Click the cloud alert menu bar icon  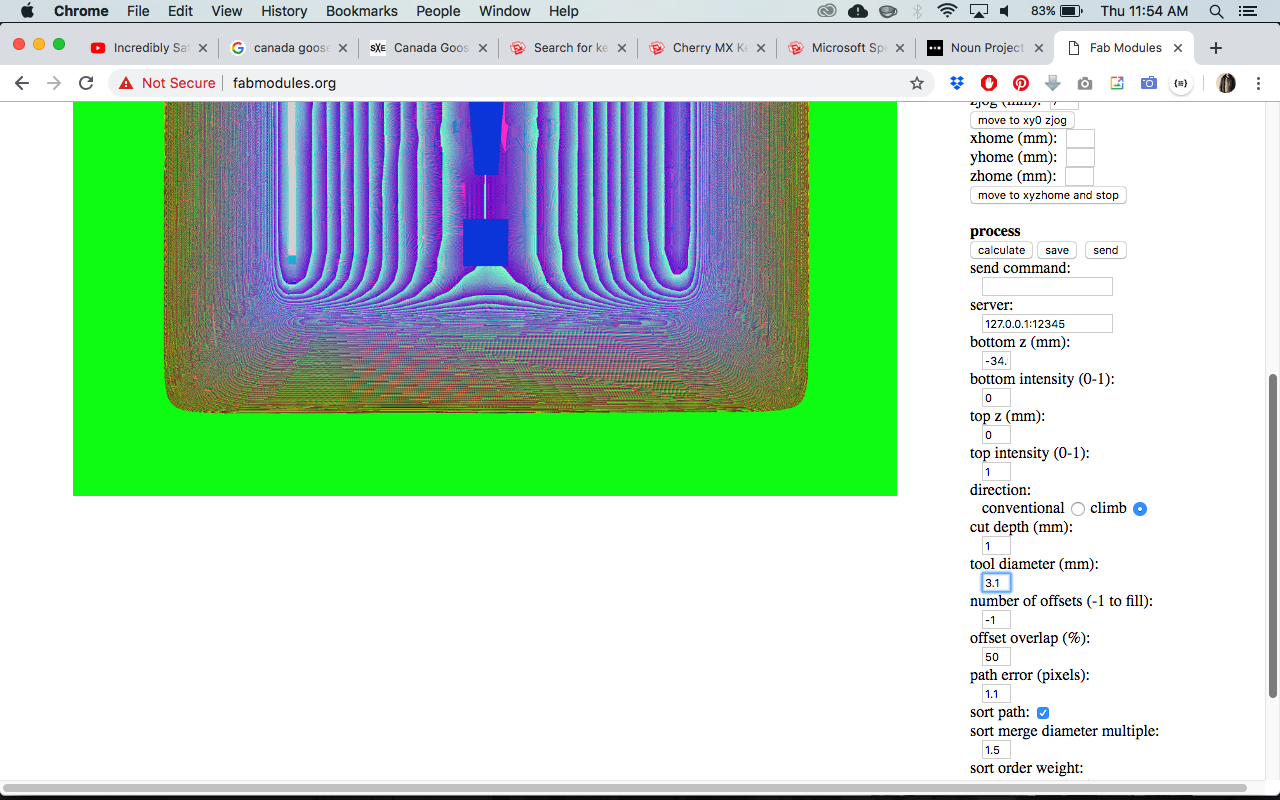coord(857,11)
